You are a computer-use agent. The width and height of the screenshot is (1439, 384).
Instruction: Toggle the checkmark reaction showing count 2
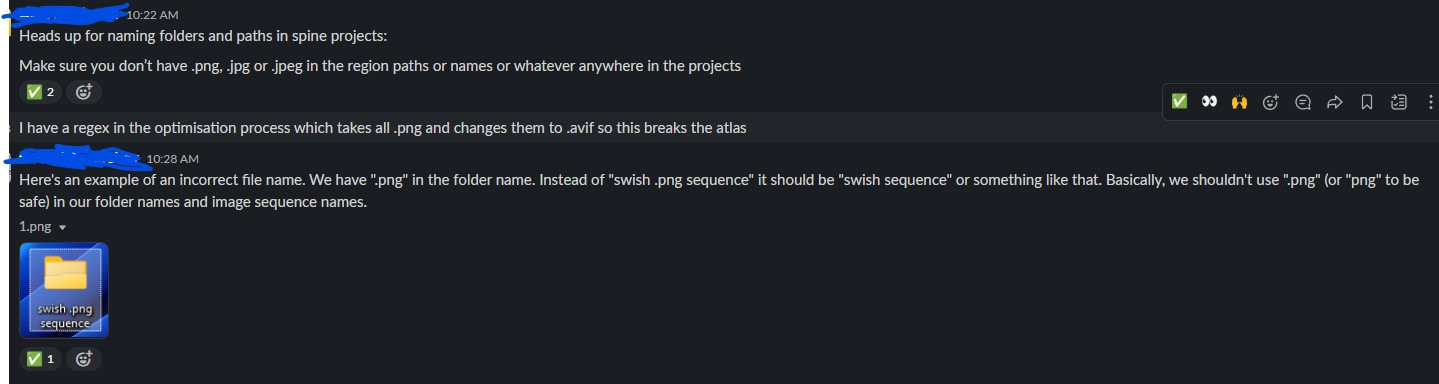point(40,92)
